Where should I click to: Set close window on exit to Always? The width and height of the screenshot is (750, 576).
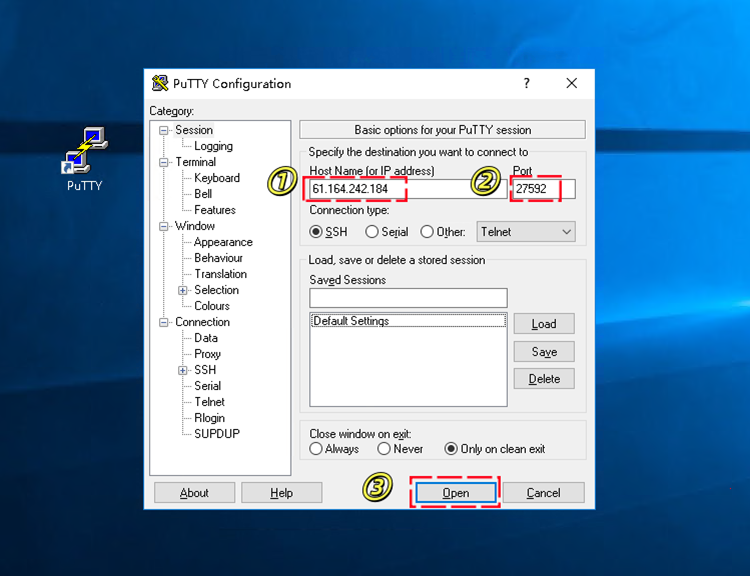click(316, 449)
